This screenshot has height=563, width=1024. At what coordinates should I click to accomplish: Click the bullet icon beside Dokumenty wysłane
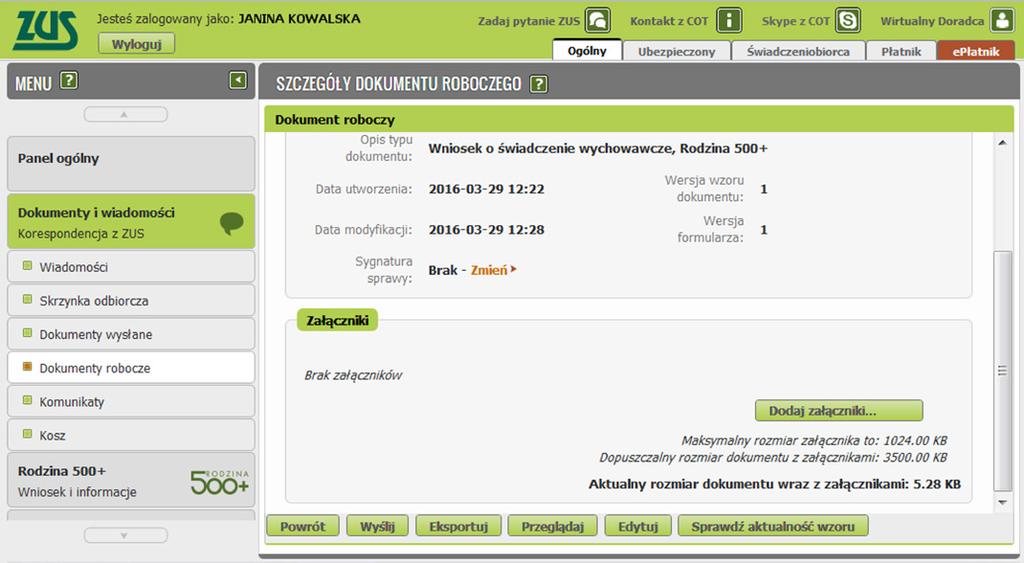click(x=27, y=333)
